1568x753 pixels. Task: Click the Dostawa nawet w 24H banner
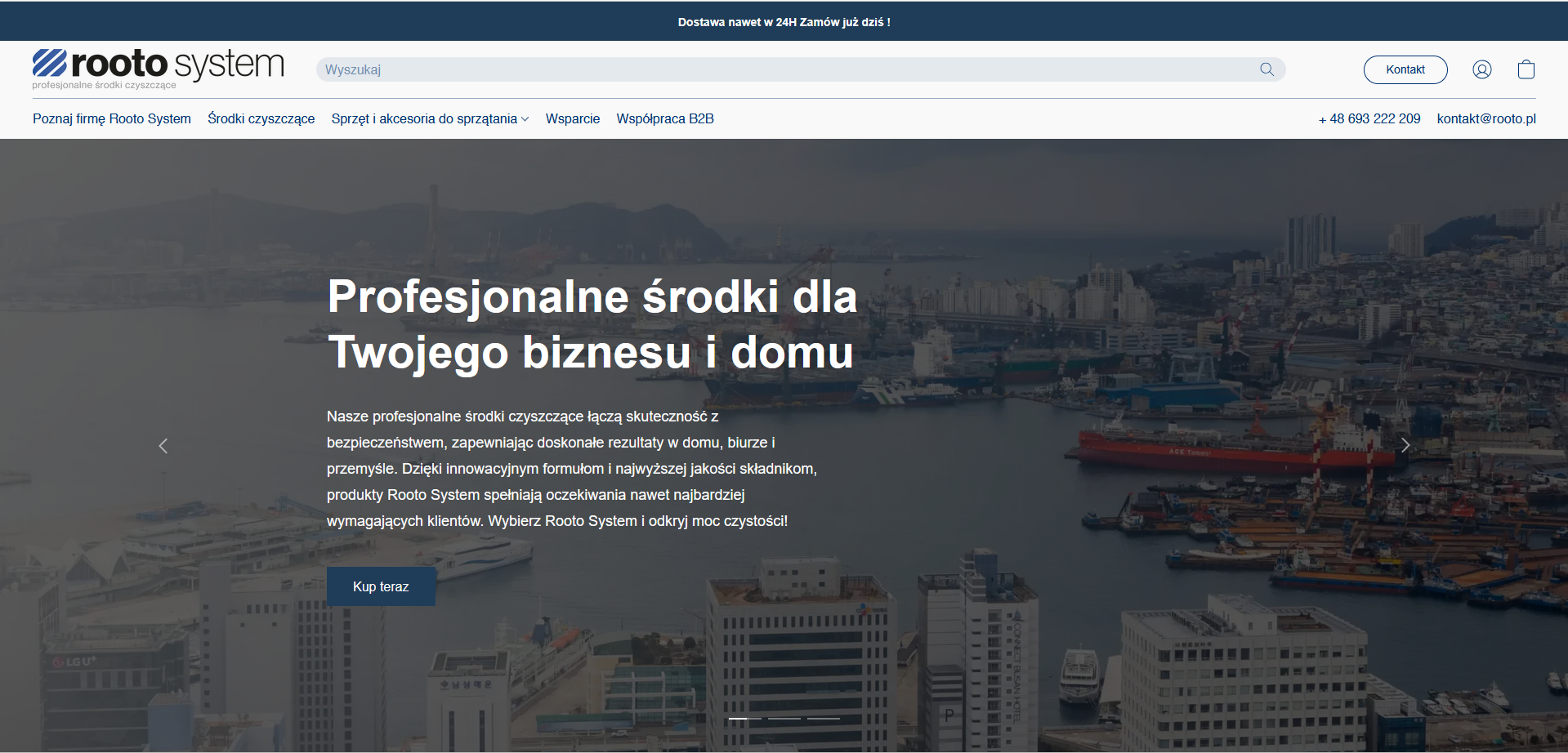tap(784, 21)
